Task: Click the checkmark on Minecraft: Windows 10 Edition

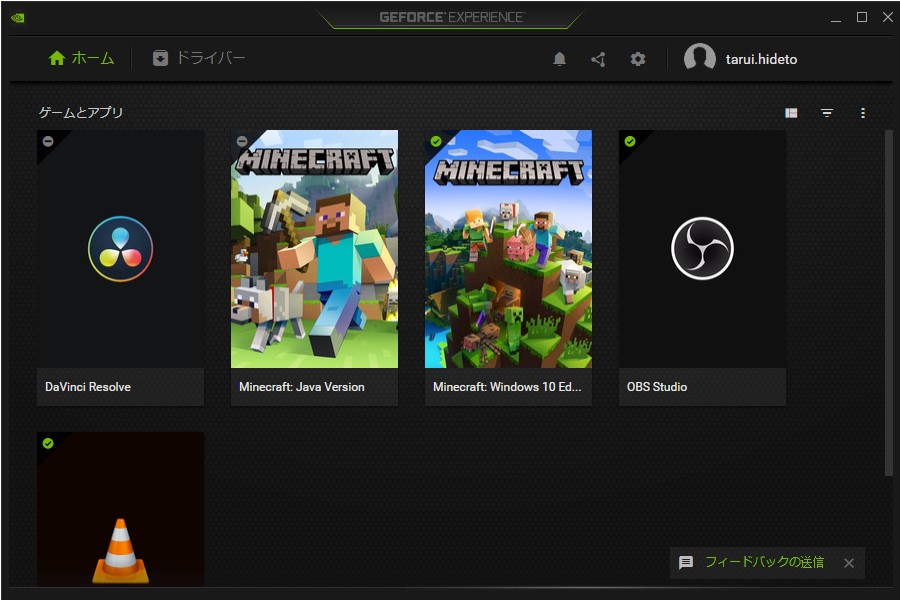Action: tap(435, 141)
